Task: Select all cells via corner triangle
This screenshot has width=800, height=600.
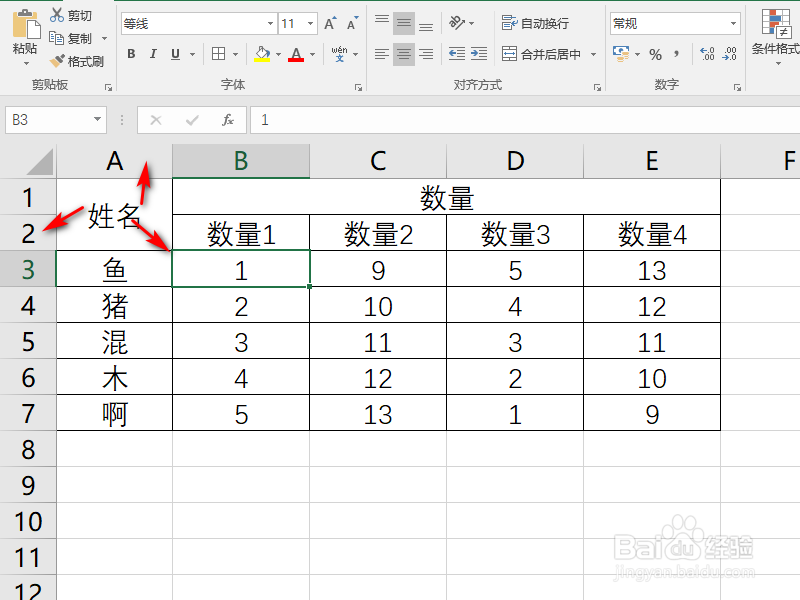Action: [40, 162]
